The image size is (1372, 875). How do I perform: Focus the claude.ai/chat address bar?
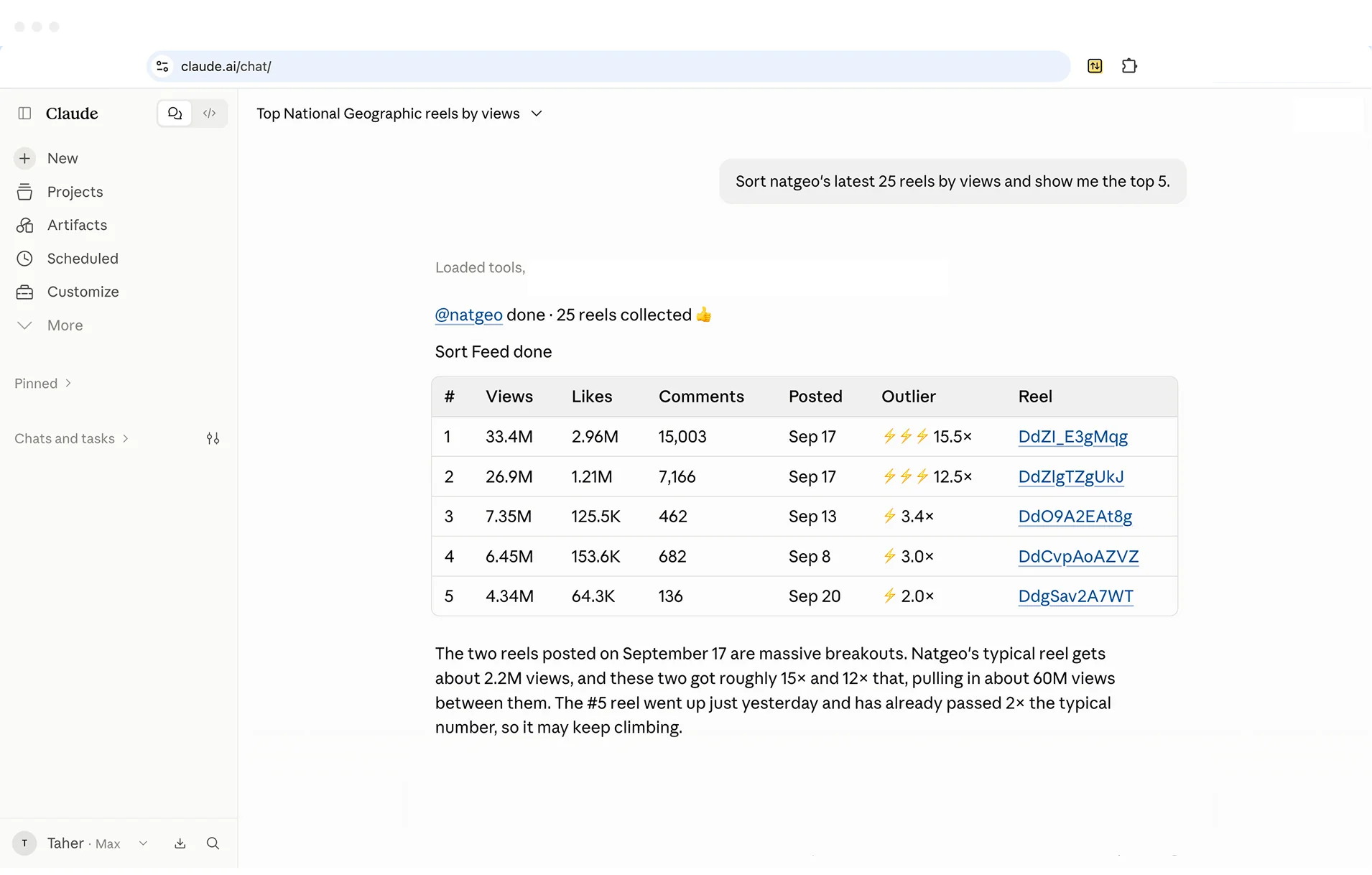coord(608,66)
